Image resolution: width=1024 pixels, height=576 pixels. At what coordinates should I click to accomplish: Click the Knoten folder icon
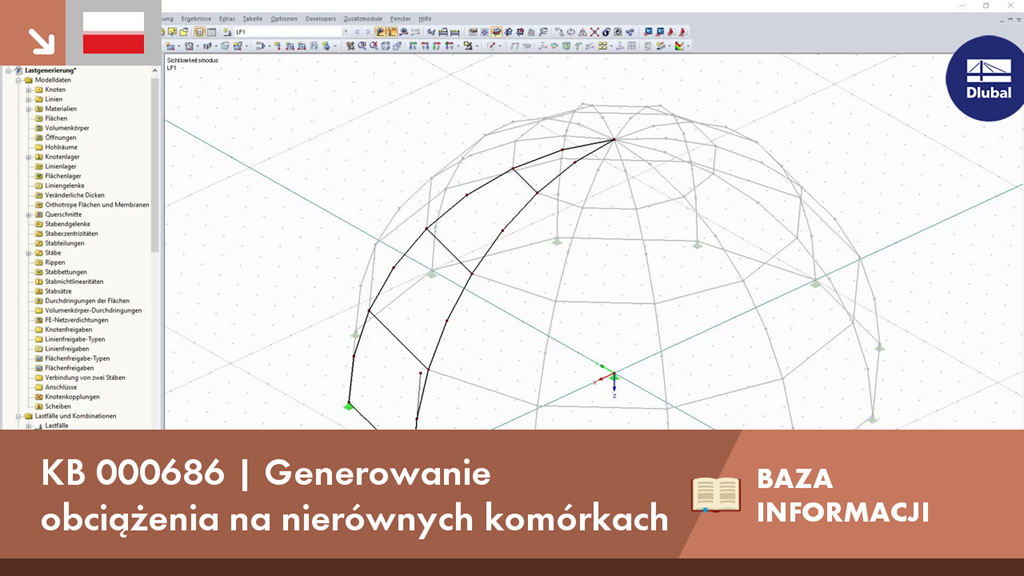pos(39,89)
